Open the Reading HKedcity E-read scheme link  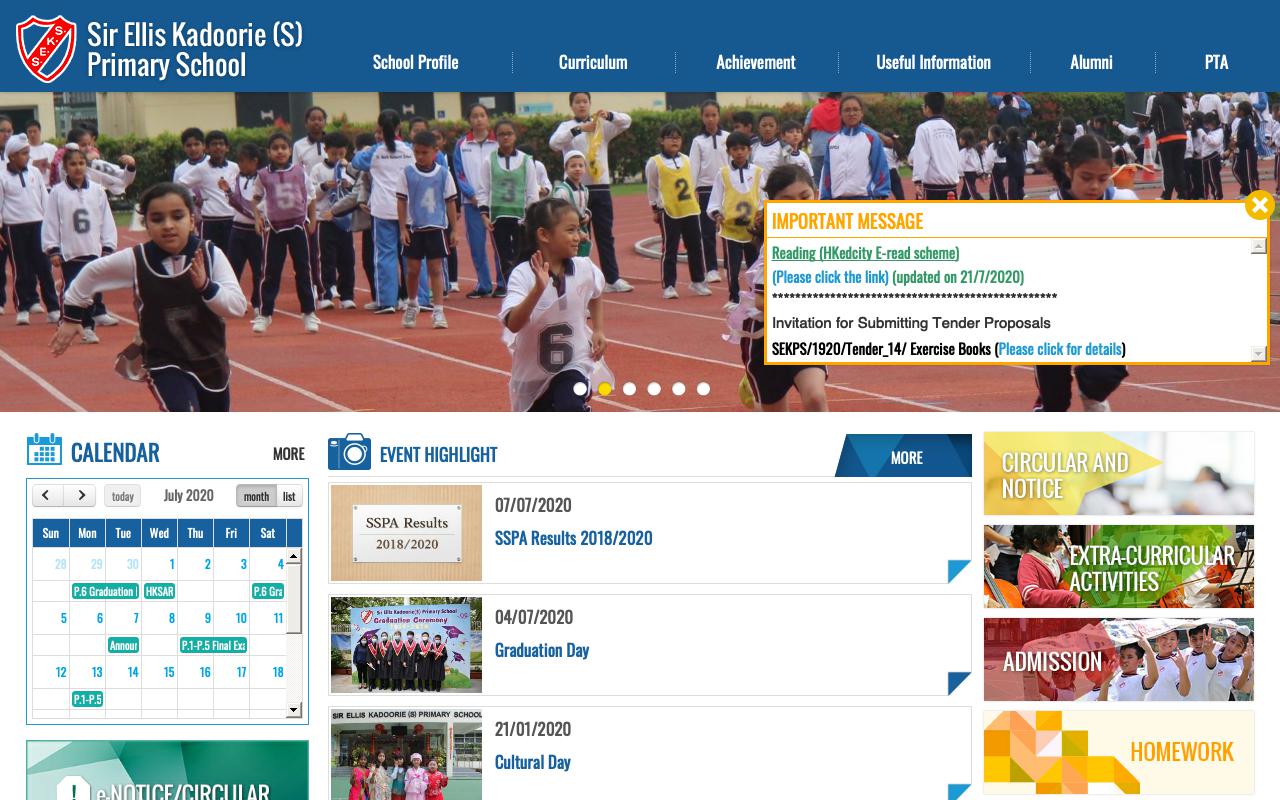pyautogui.click(x=863, y=253)
